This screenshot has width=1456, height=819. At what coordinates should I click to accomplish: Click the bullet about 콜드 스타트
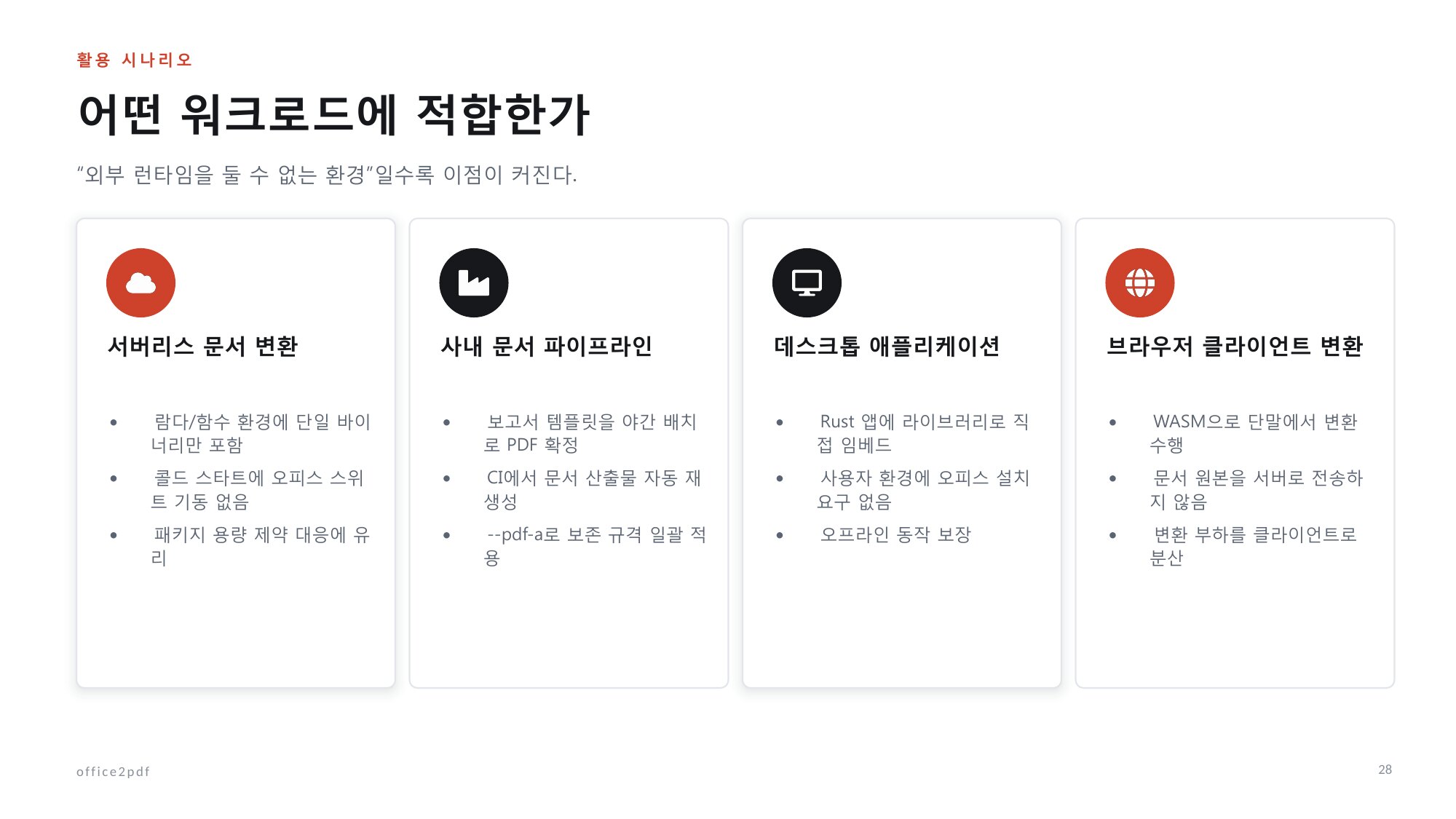(258, 489)
